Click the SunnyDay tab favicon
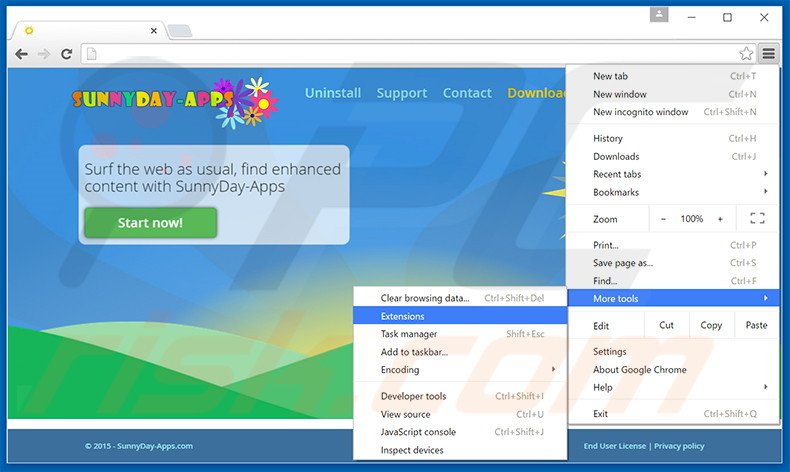The image size is (790, 472). pos(29,31)
